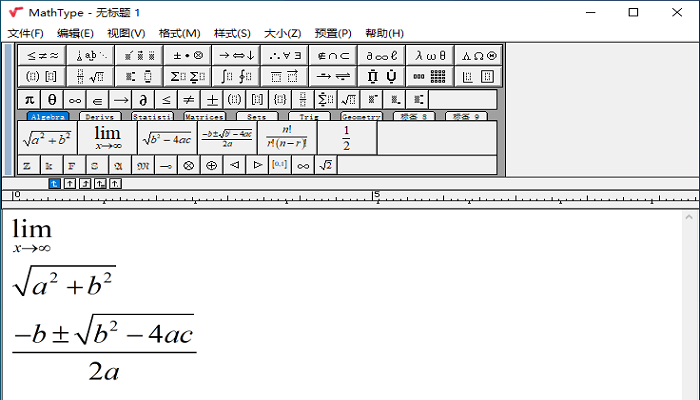Screen dimensions: 700x400
Task: Open the summation templates palette
Action: [188, 76]
